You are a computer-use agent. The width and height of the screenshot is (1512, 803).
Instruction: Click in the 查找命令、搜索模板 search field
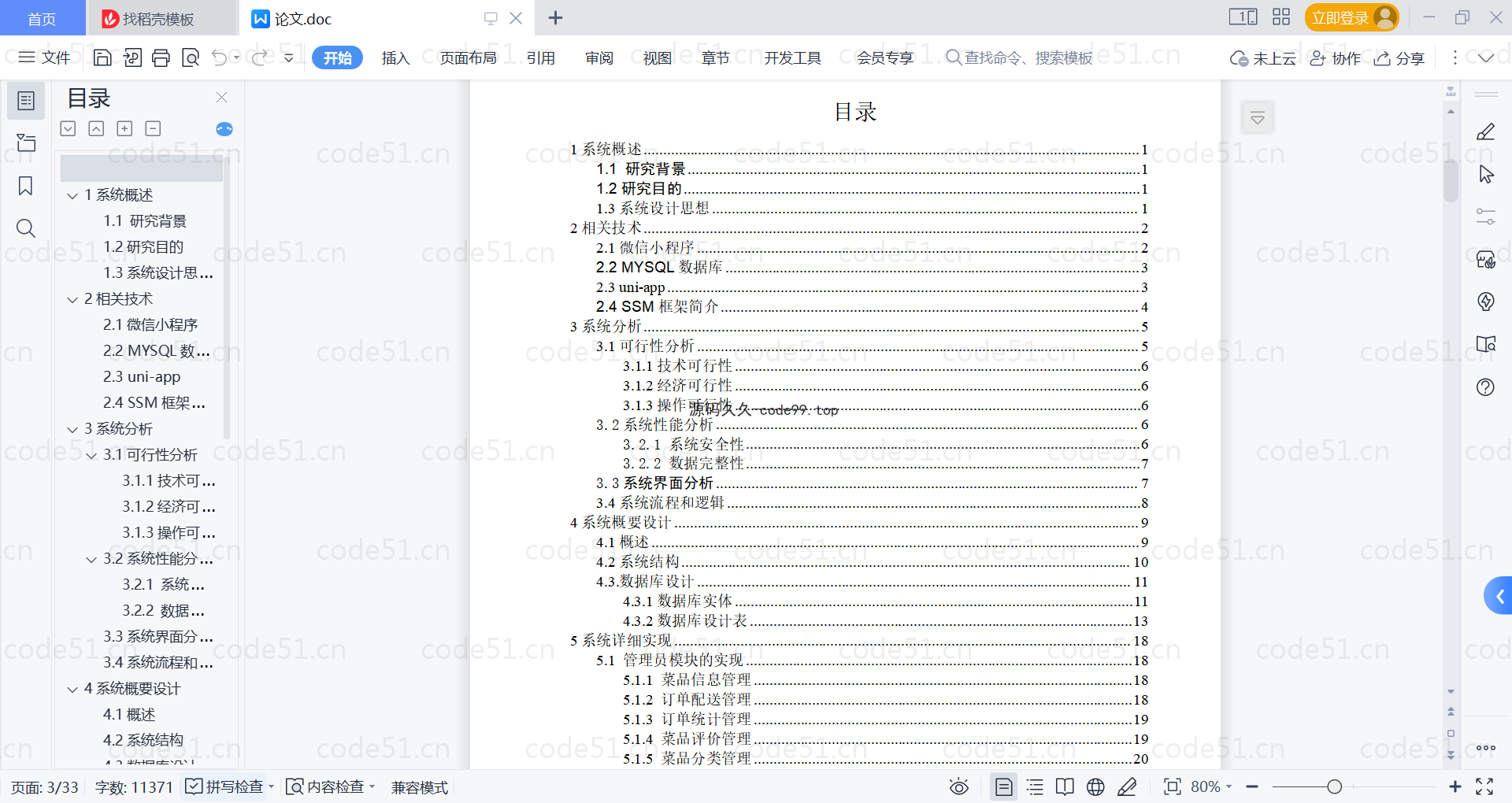(1021, 57)
